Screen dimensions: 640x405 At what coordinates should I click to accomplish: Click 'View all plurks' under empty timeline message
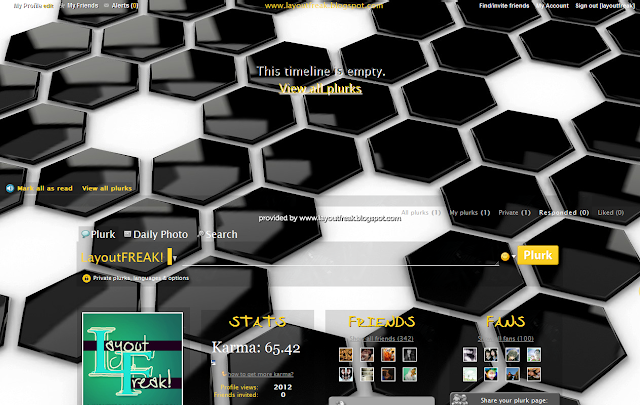pyautogui.click(x=320, y=89)
